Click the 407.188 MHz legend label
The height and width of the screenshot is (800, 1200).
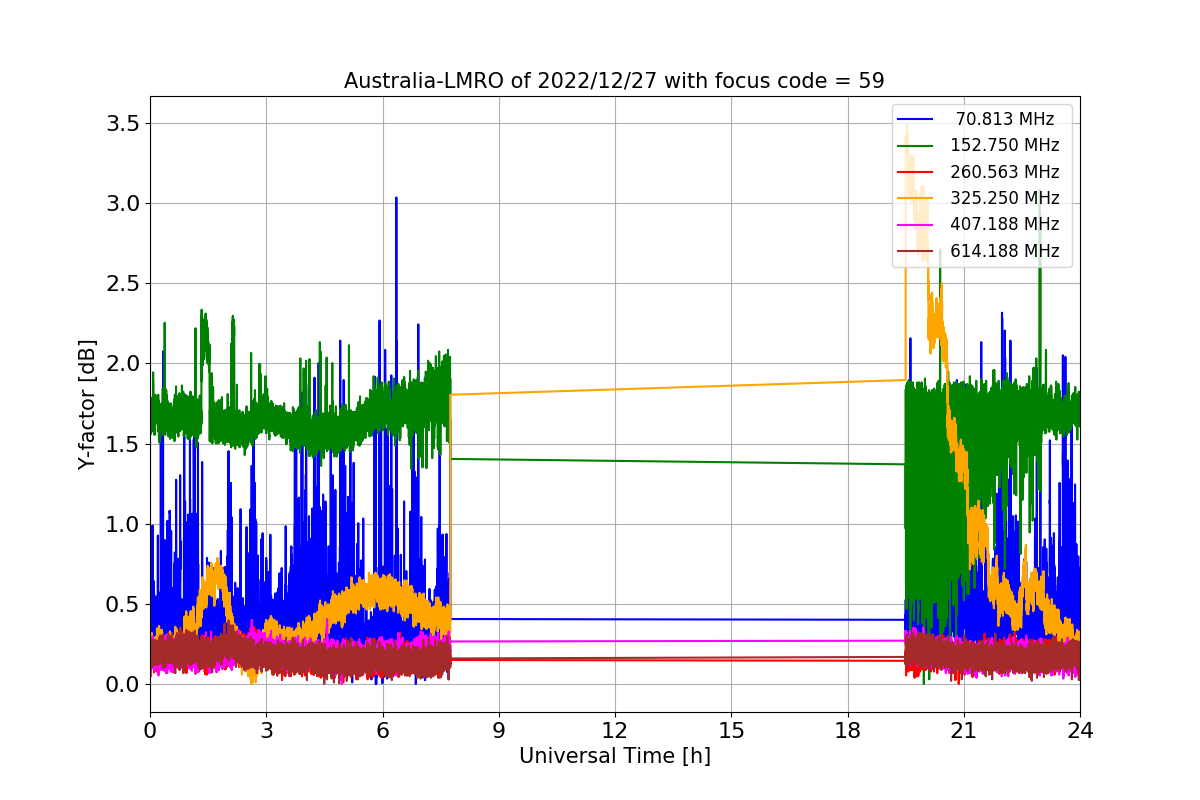point(1005,224)
